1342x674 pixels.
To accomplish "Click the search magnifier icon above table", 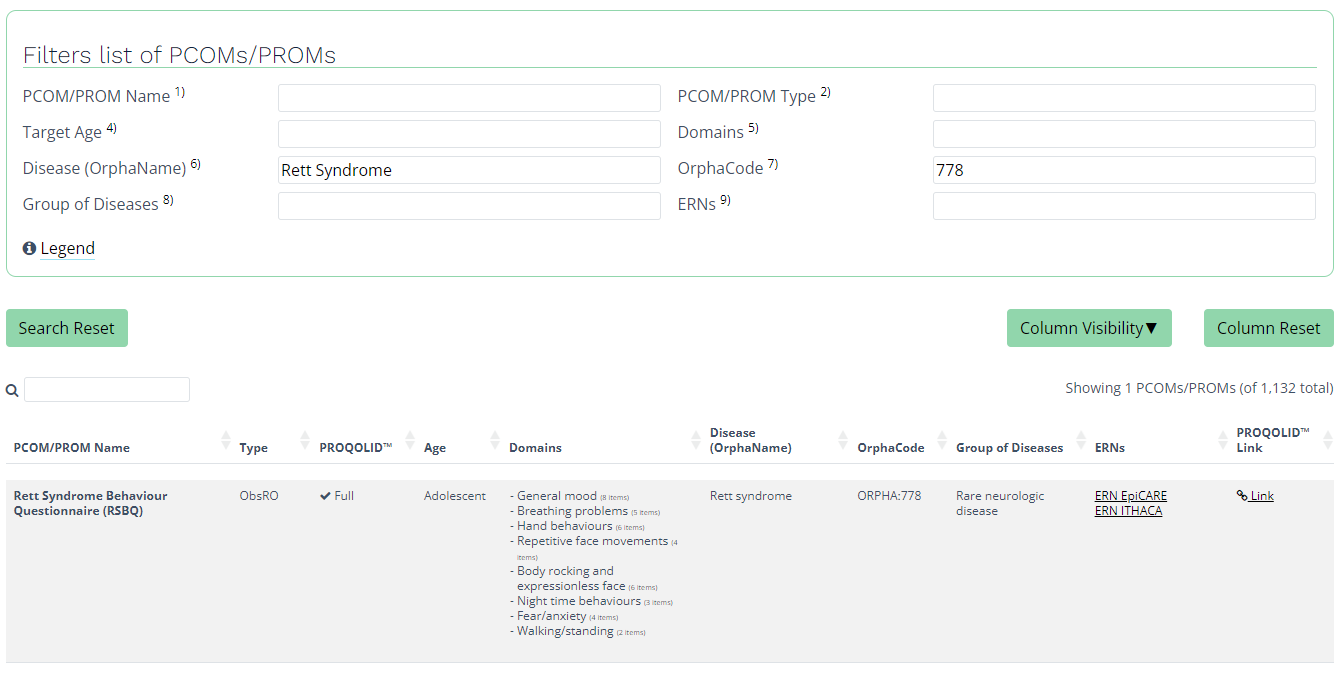I will (12, 390).
